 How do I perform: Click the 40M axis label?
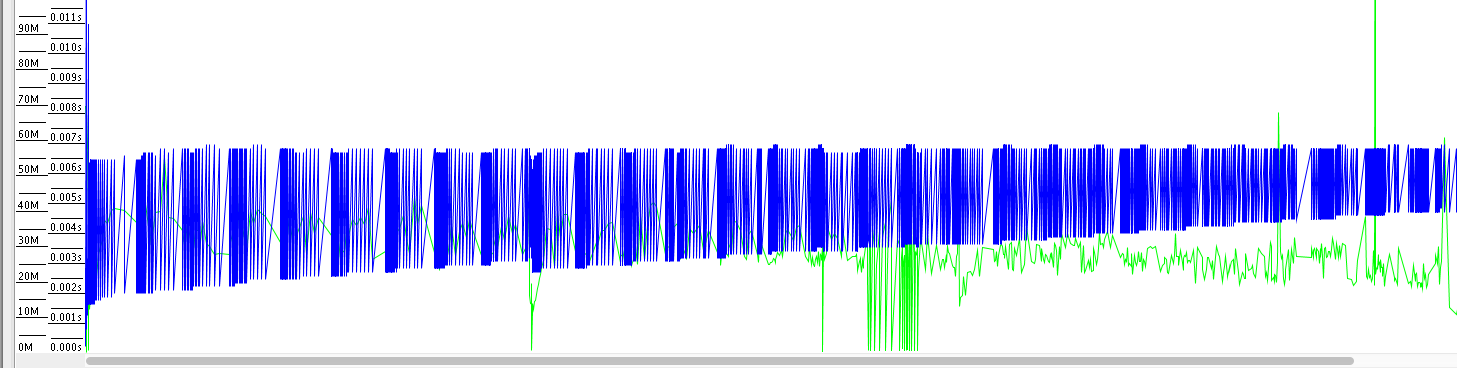pyautogui.click(x=28, y=205)
